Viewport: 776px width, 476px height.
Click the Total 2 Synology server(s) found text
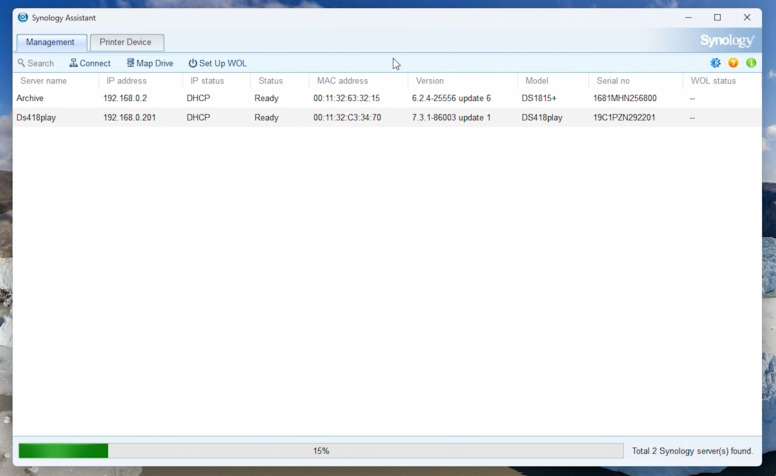(692, 451)
